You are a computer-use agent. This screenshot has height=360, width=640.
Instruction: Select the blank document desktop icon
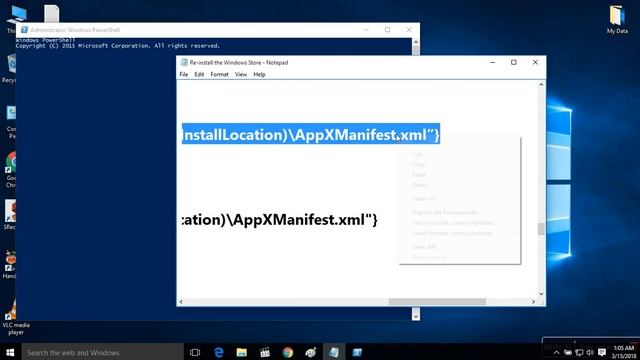pyautogui.click(x=51, y=13)
